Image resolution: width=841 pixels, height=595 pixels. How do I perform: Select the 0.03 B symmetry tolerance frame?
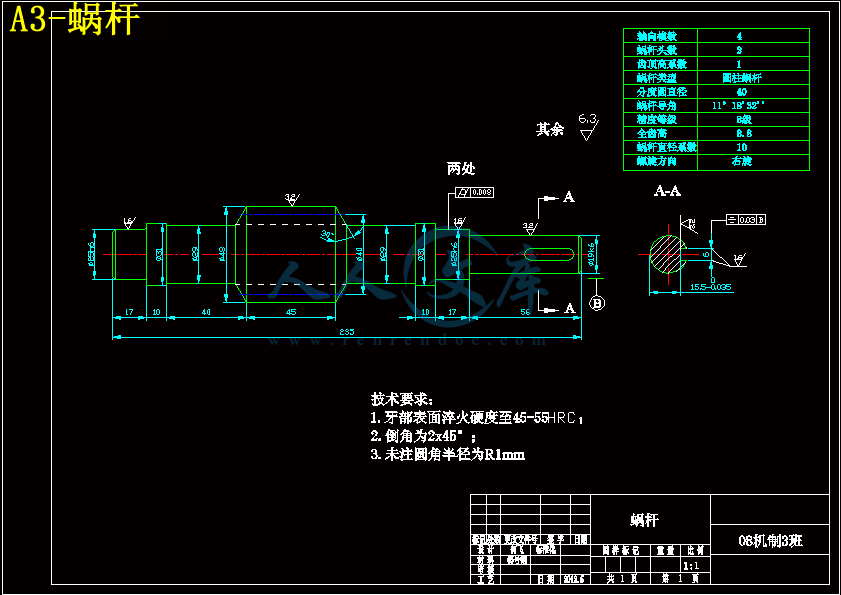coord(746,219)
